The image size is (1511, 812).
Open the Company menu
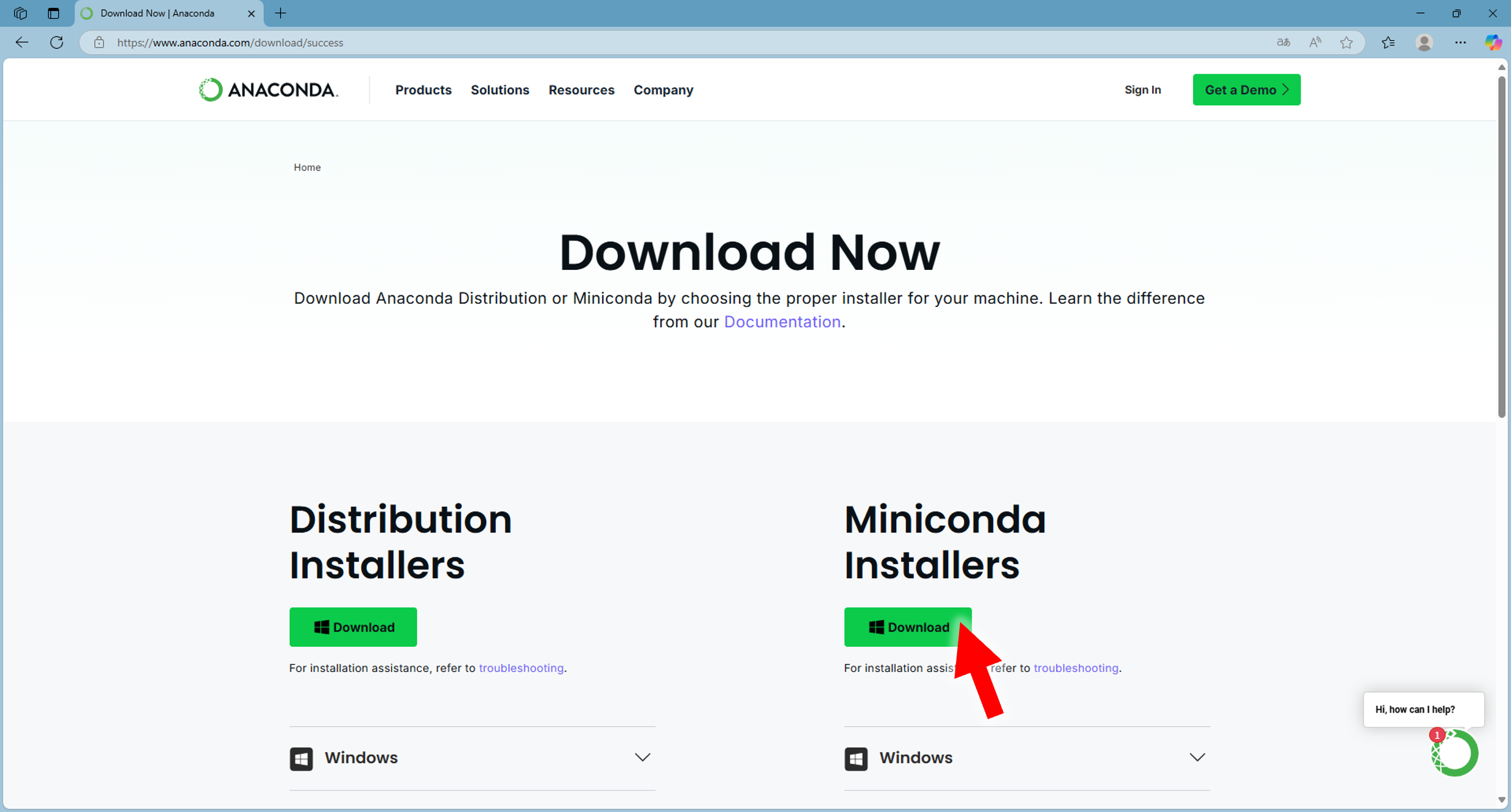(663, 90)
